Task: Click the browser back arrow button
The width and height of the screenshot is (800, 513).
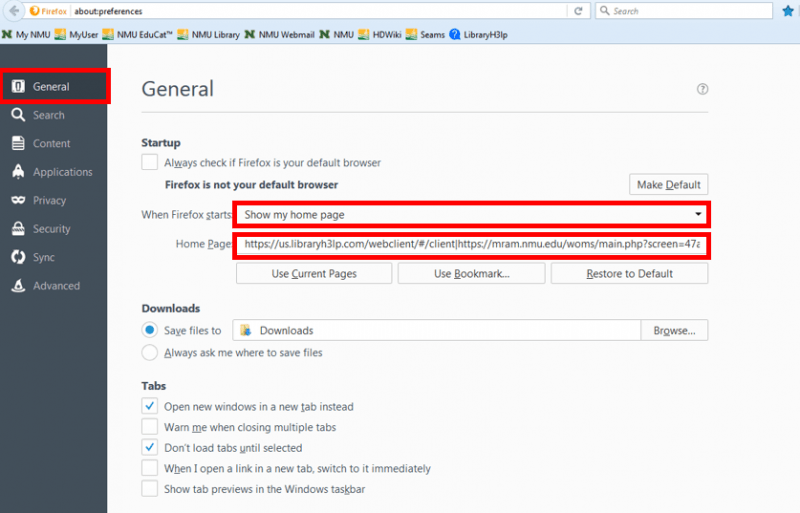Action: point(14,11)
